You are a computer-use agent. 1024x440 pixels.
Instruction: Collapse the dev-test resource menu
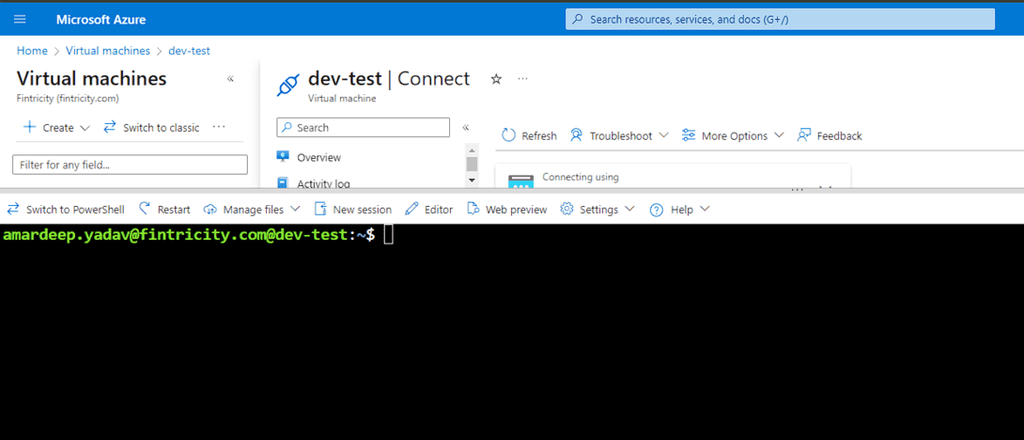point(466,128)
